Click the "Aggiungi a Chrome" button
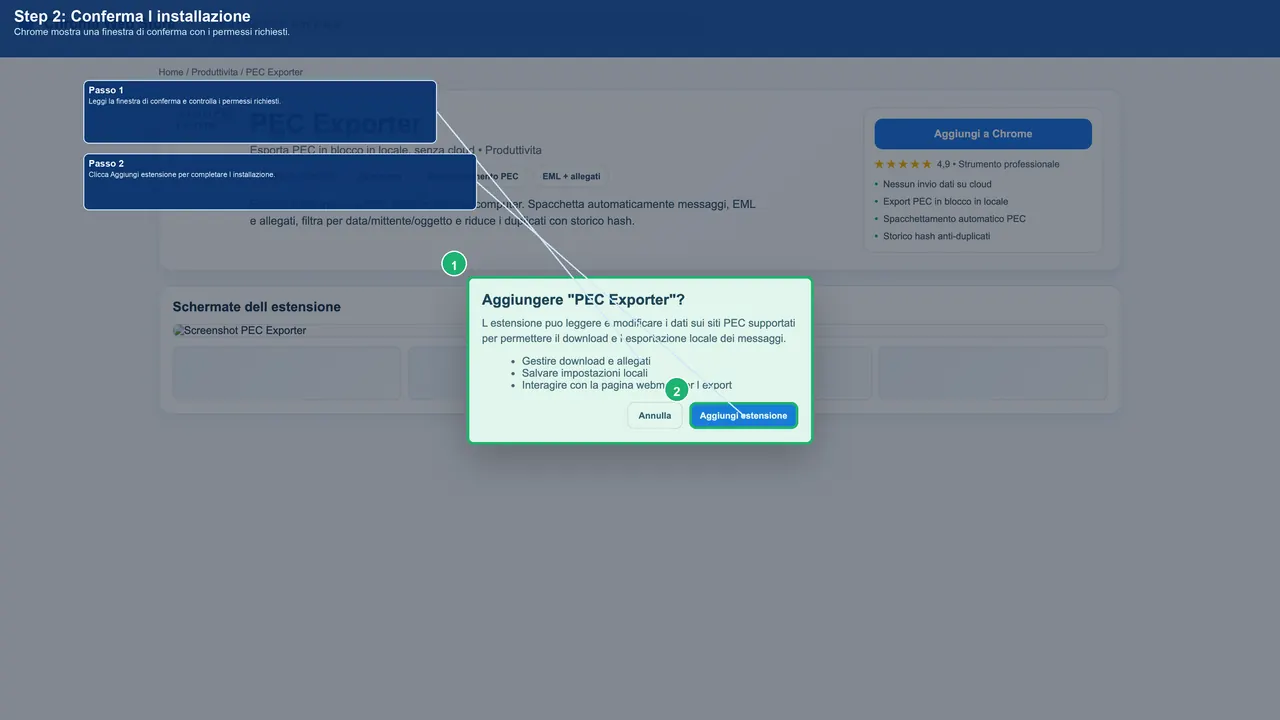This screenshot has height=720, width=1280. pos(982,133)
